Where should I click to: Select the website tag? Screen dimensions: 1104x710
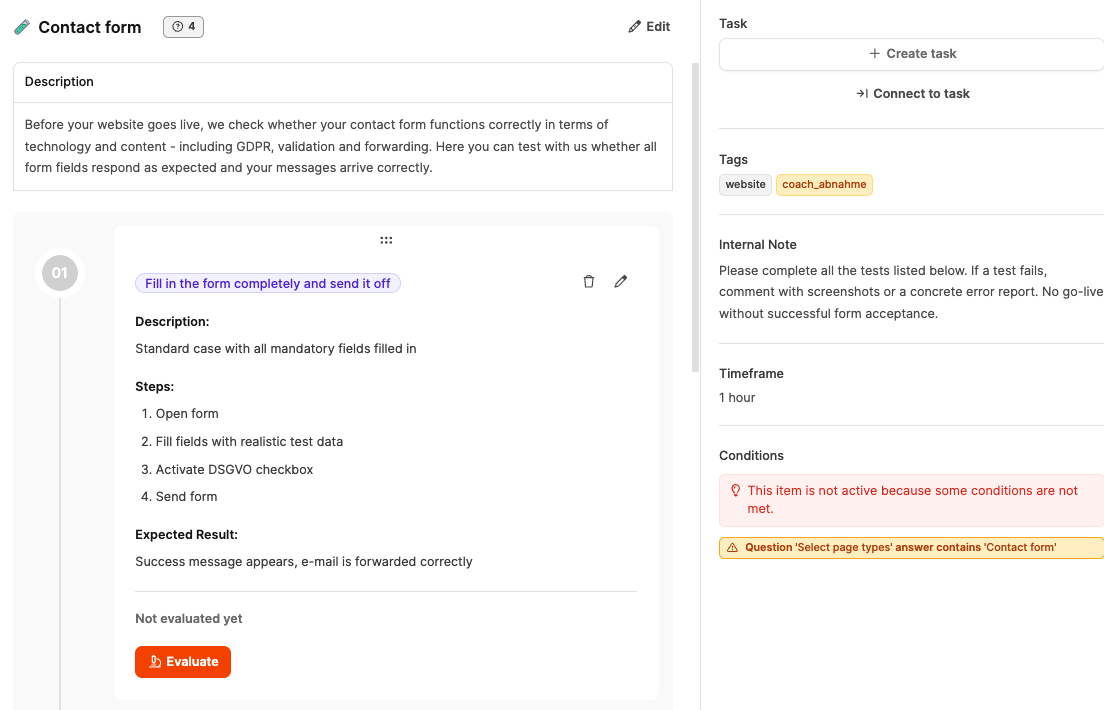pyautogui.click(x=745, y=184)
